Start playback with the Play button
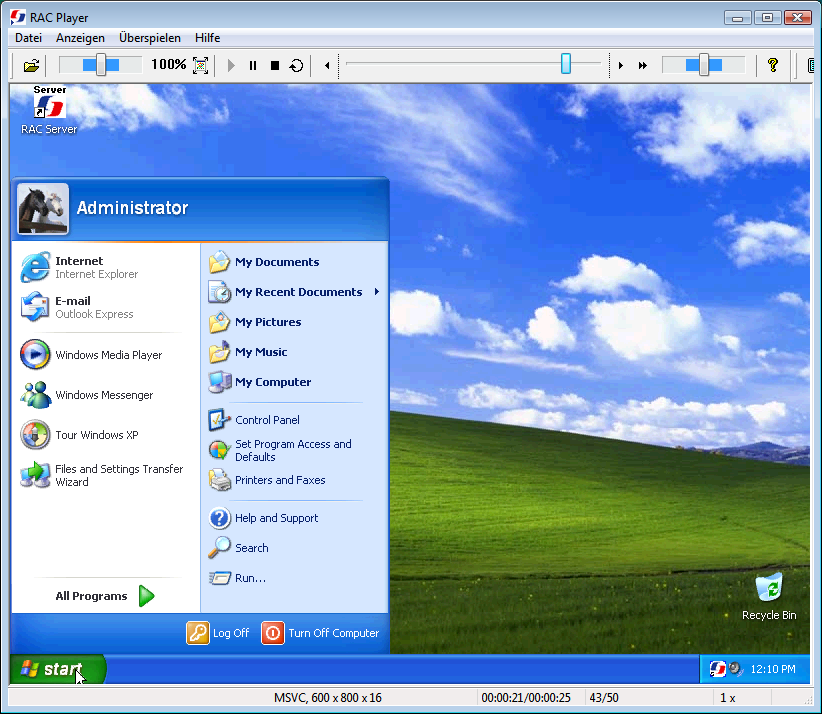Screen dimensions: 822x714 point(231,66)
